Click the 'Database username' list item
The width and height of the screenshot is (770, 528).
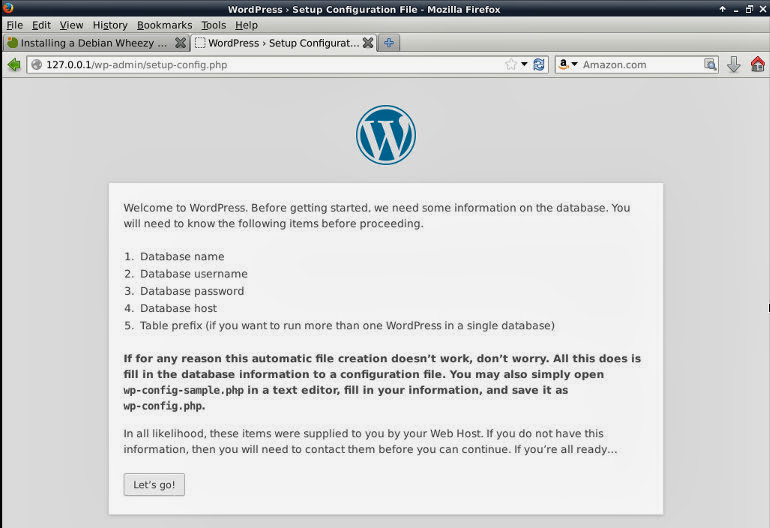pos(193,274)
